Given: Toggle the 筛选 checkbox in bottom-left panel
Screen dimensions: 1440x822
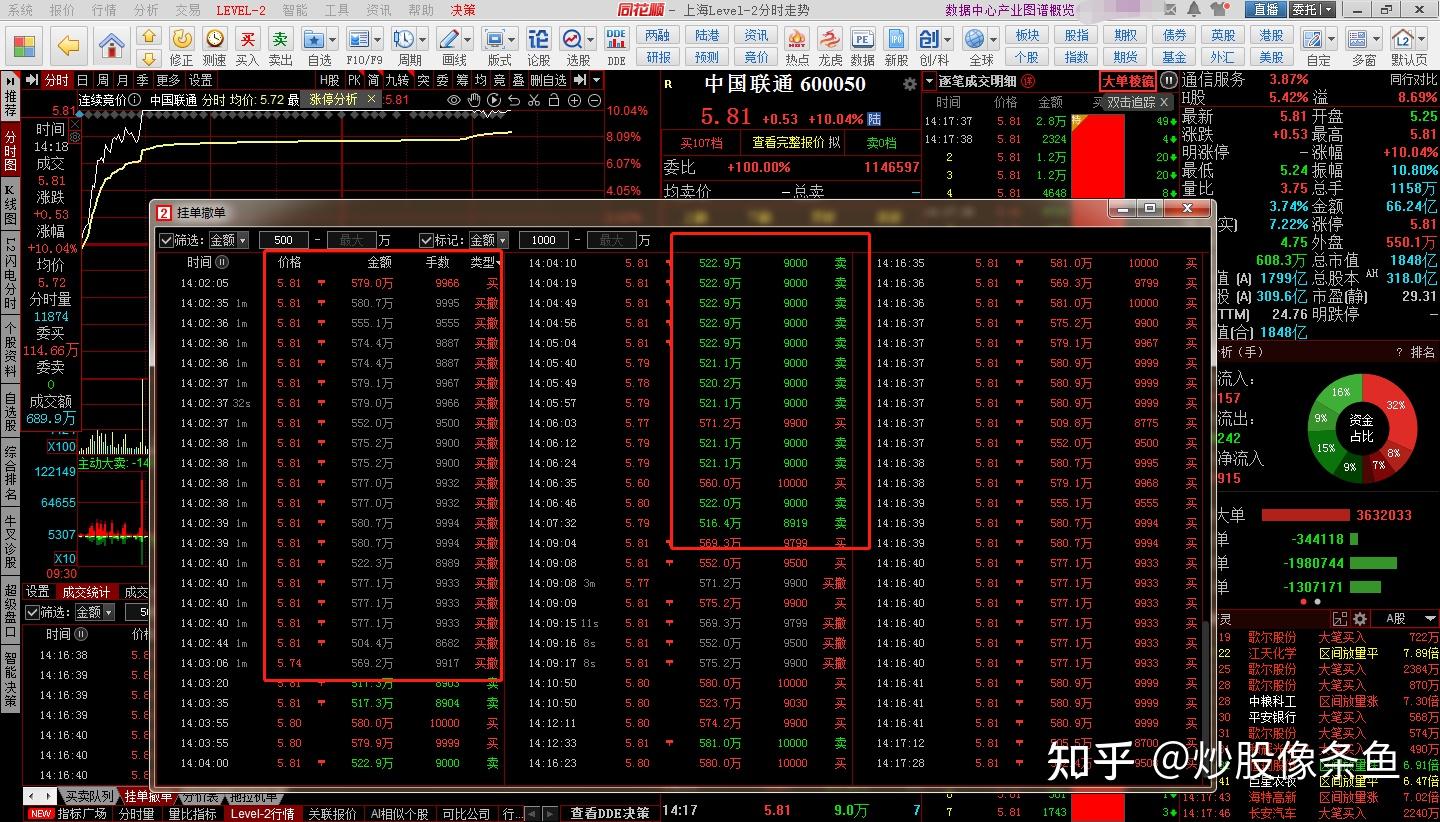Looking at the screenshot, I should point(32,612).
